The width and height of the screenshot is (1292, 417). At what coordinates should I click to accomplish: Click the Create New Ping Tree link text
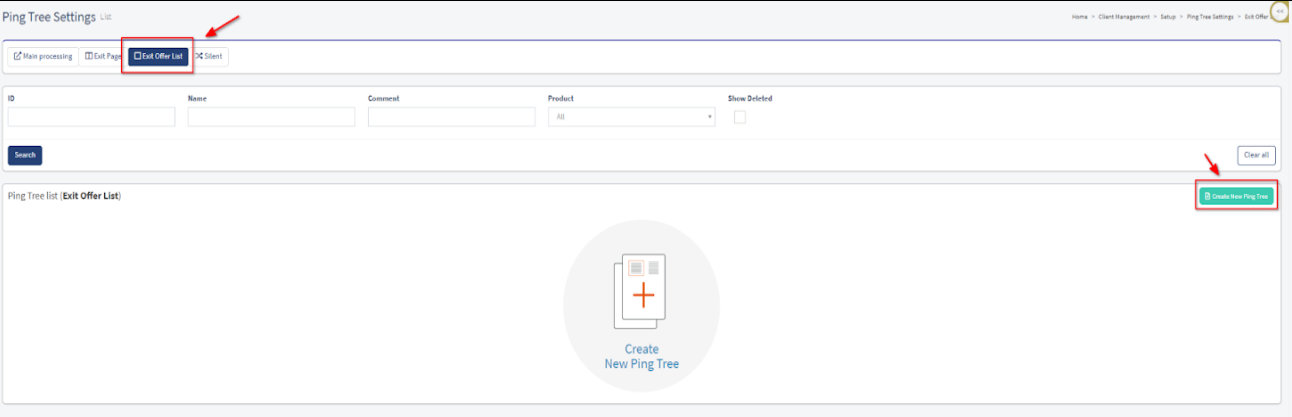[641, 357]
